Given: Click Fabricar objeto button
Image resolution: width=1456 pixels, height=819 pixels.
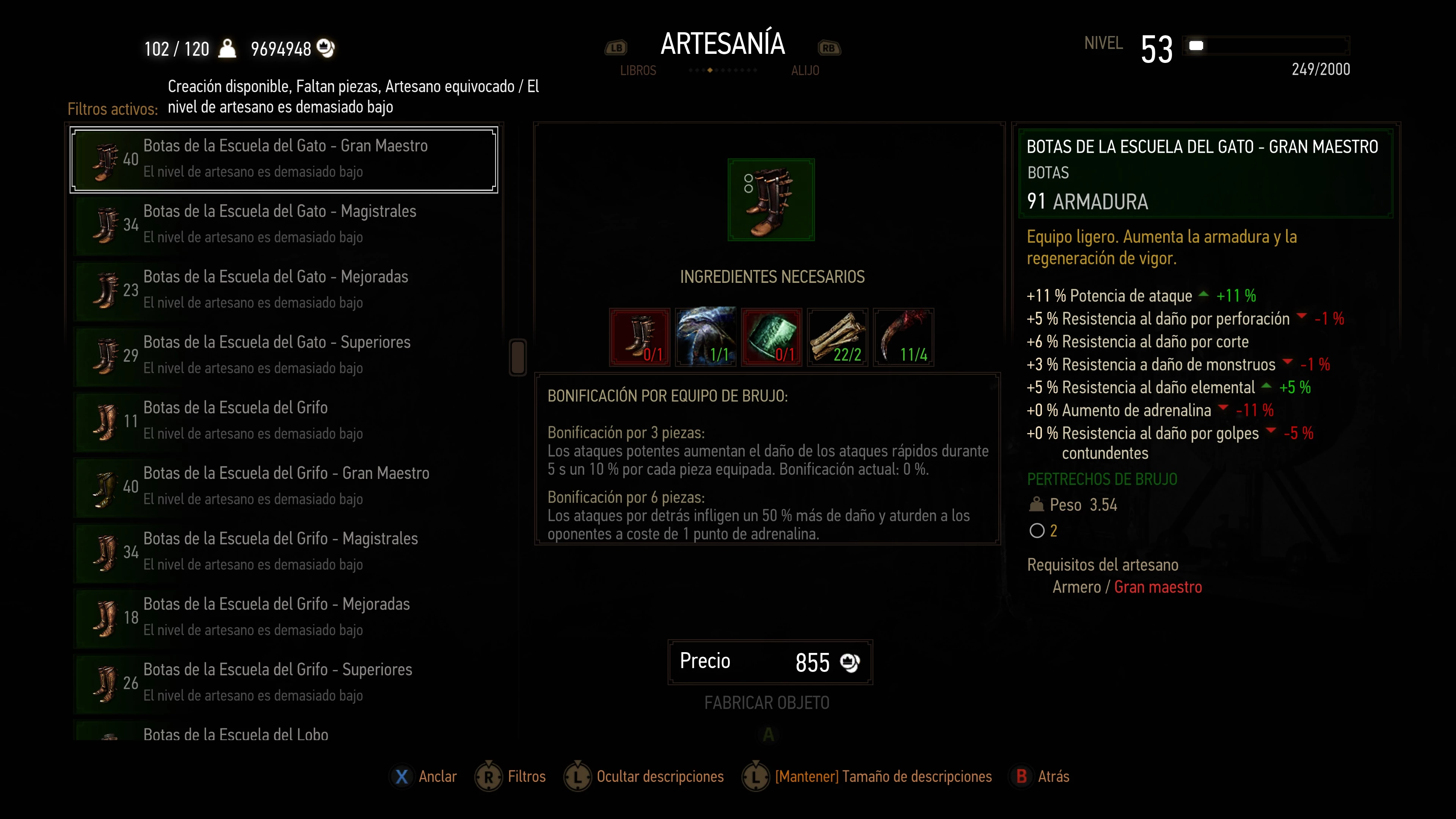Looking at the screenshot, I should tap(767, 703).
